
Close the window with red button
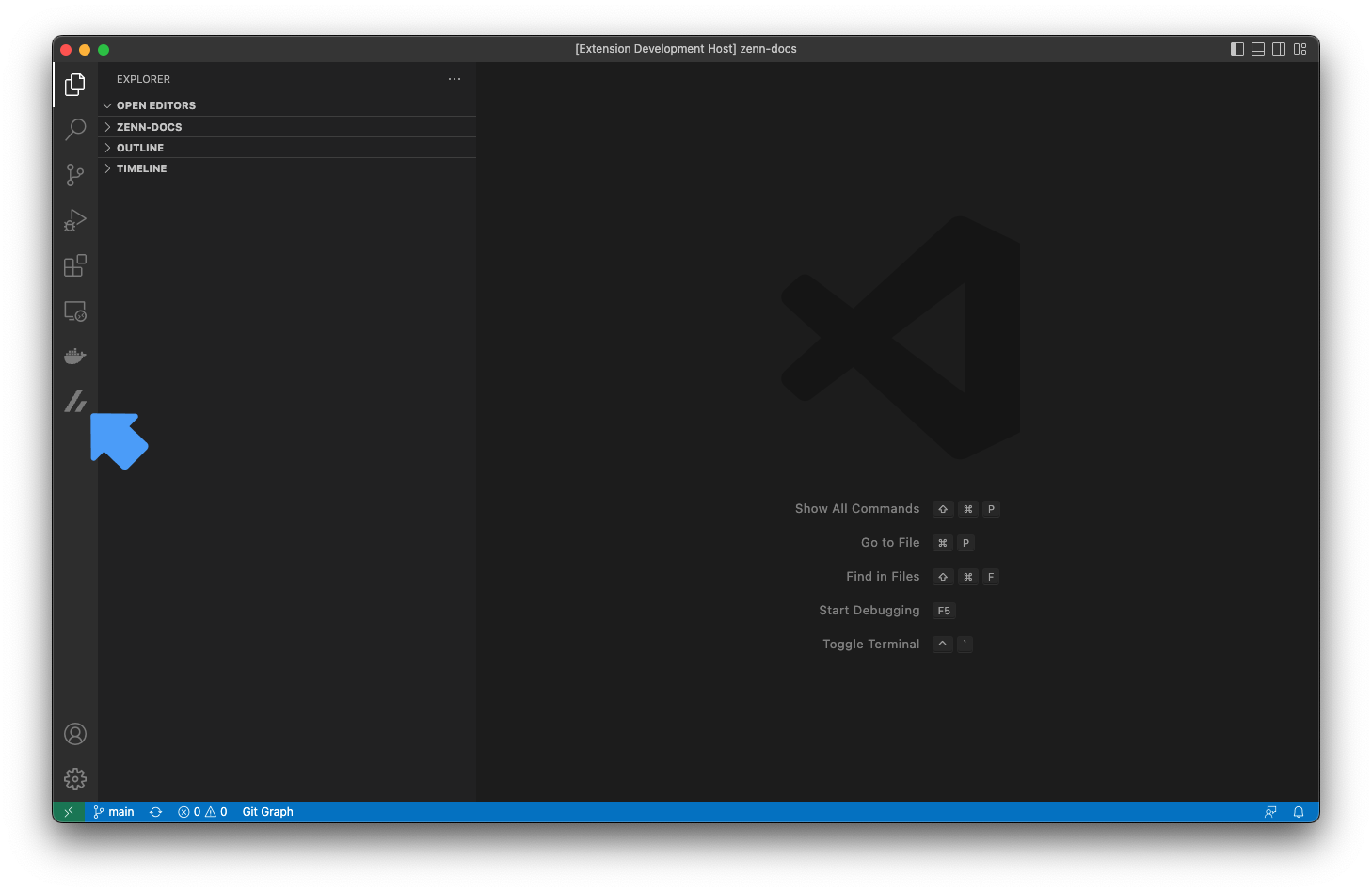(x=66, y=50)
